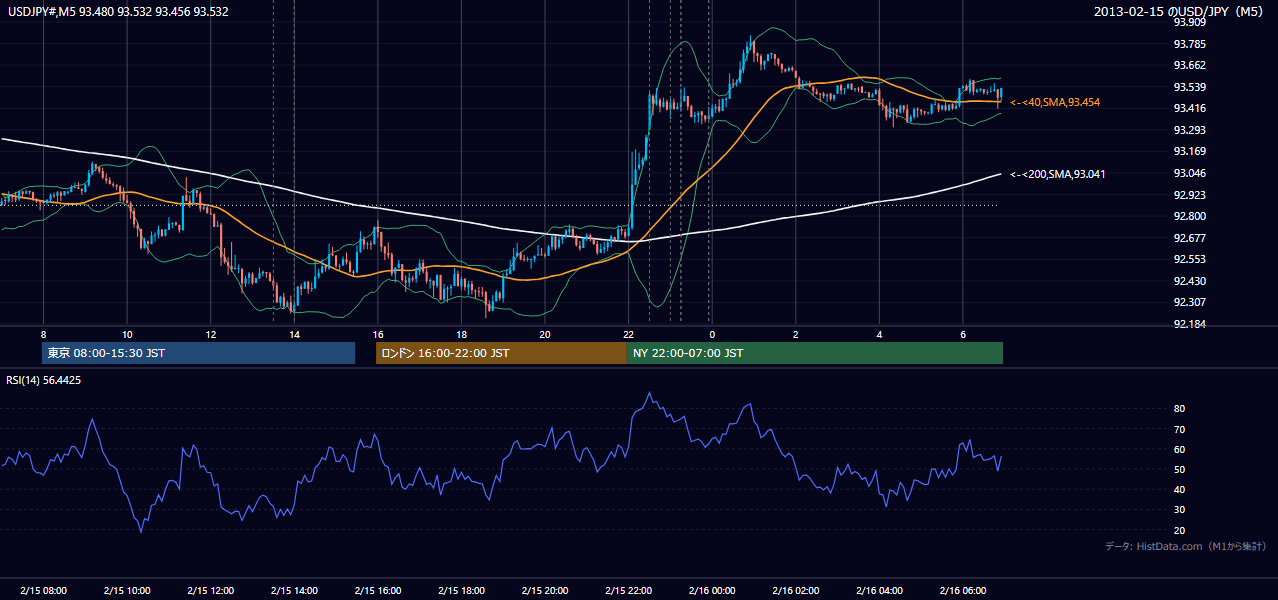The width and height of the screenshot is (1278, 600).
Task: Click the 93.539 price axis label
Action: tap(1190, 87)
